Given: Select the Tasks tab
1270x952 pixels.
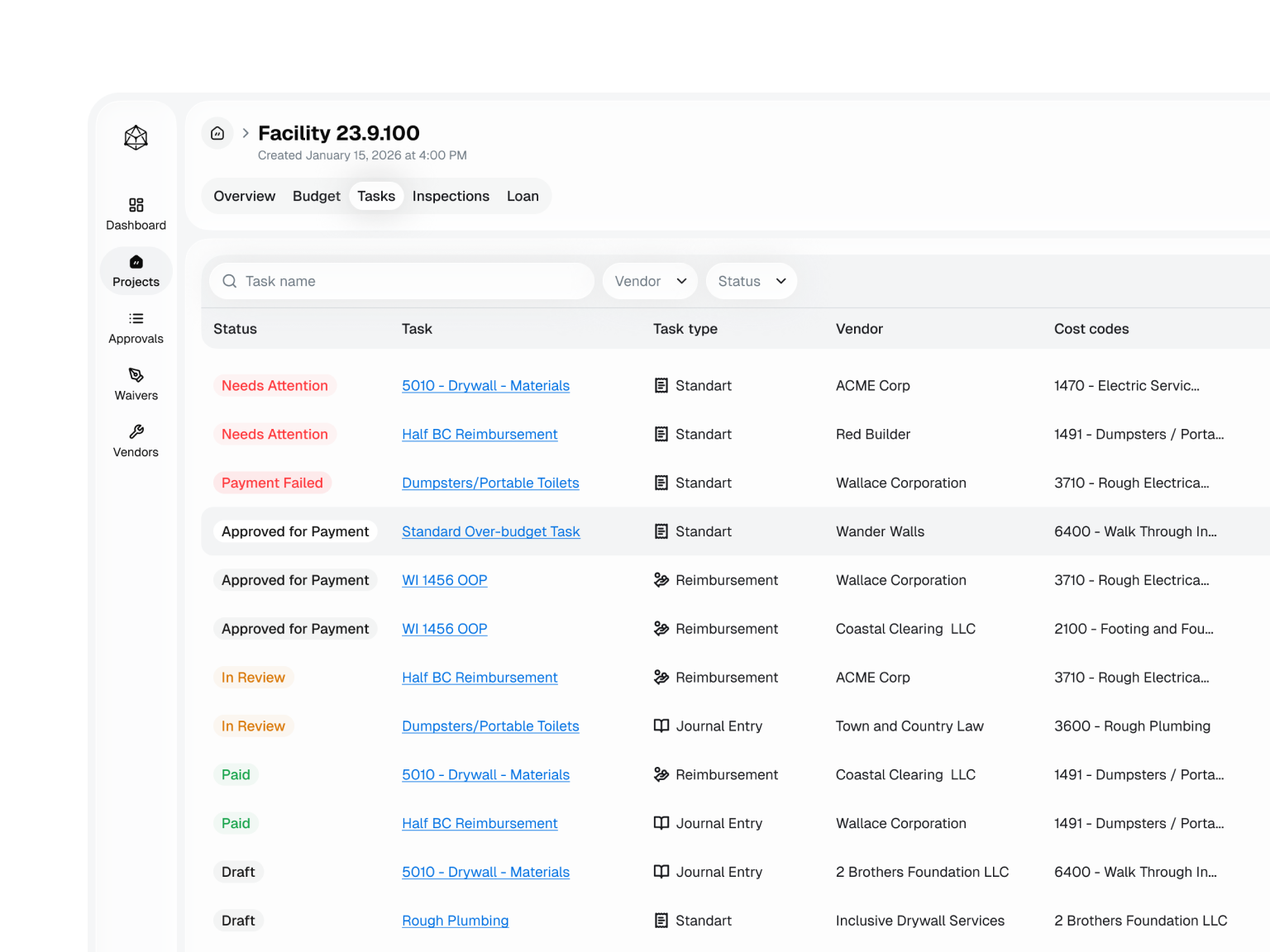Looking at the screenshot, I should (376, 196).
